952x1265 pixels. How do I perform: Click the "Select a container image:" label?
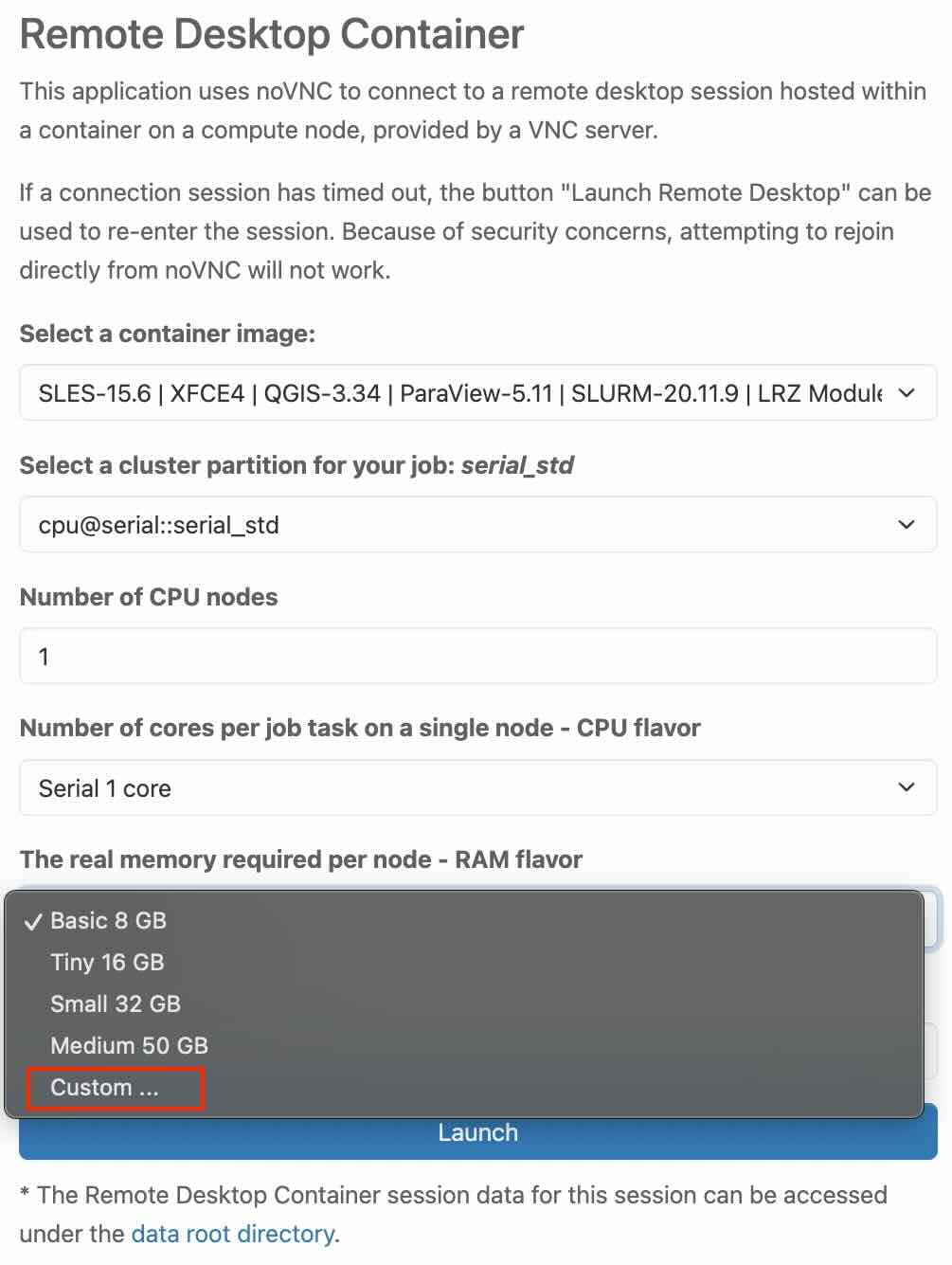[x=167, y=334]
